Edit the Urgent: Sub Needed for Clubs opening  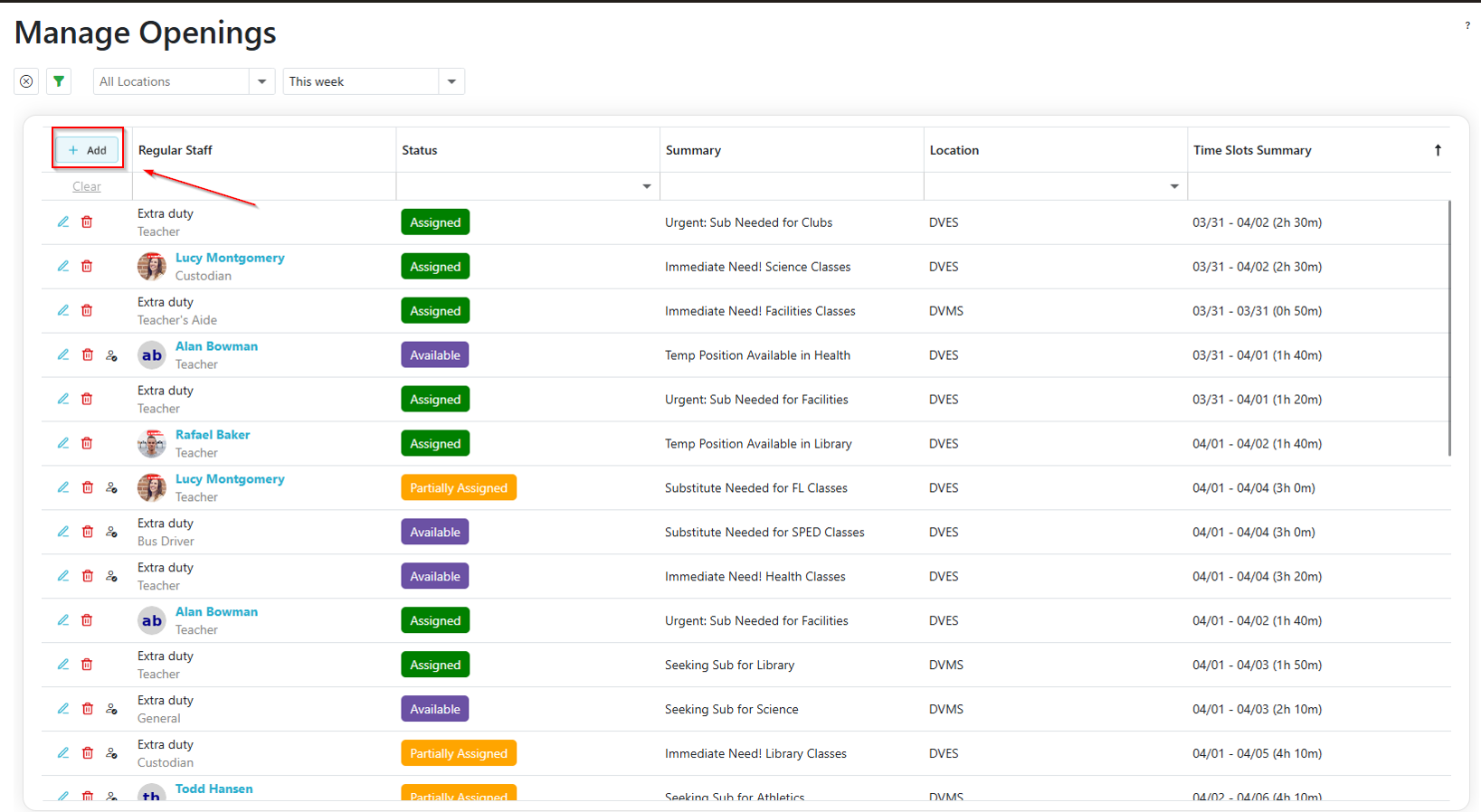pyautogui.click(x=63, y=222)
